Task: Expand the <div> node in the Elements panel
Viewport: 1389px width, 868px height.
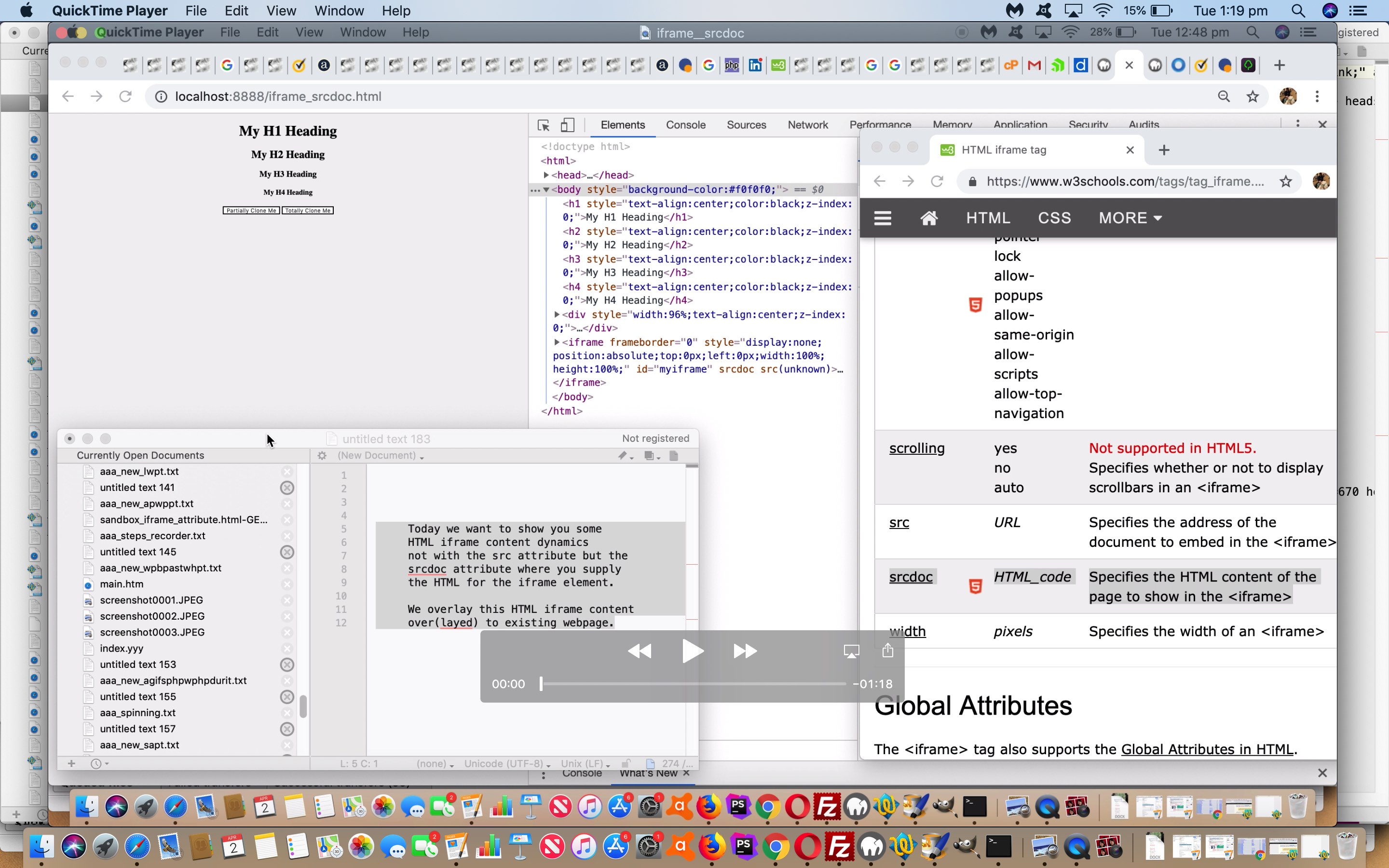Action: click(558, 314)
